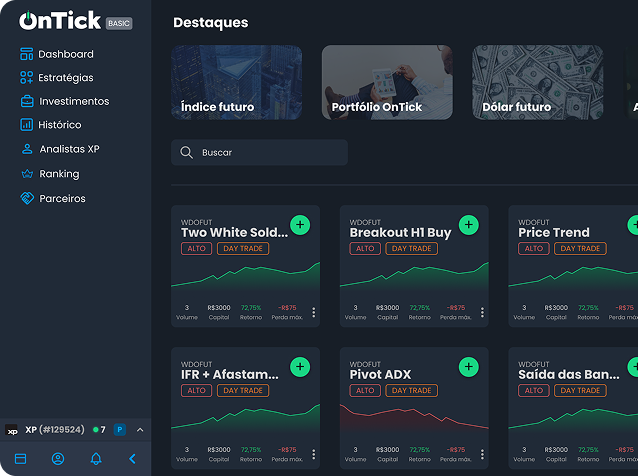
Task: Click DAY TRADE tag on Two White Sold...
Action: coord(243,249)
